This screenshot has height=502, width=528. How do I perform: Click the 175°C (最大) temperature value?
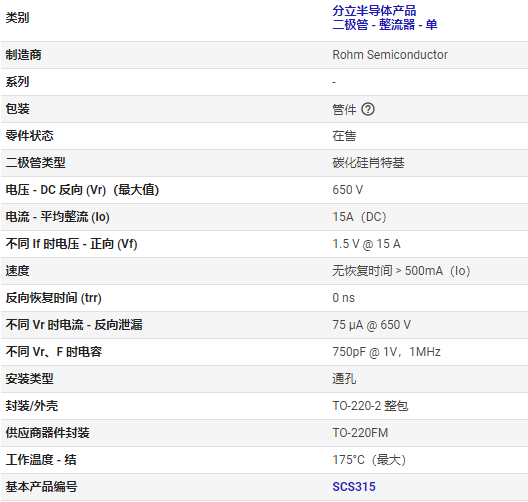tap(369, 460)
